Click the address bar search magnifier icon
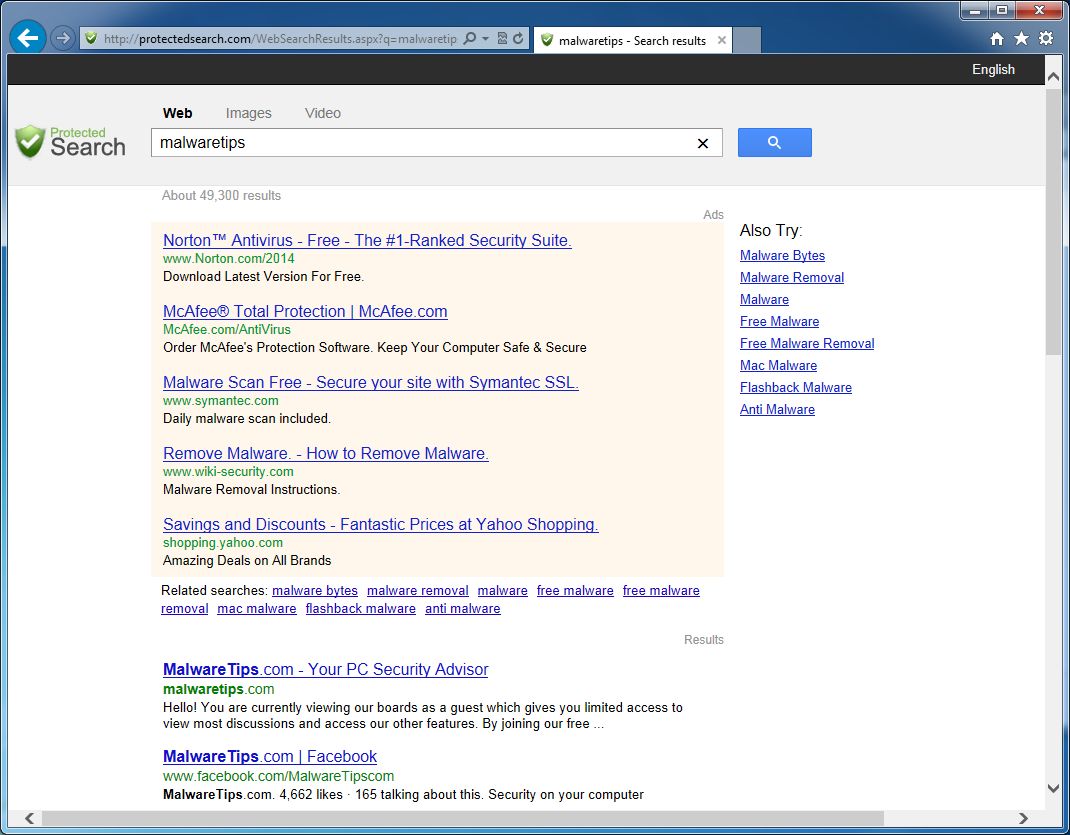Viewport: 1070px width, 835px height. [x=469, y=39]
